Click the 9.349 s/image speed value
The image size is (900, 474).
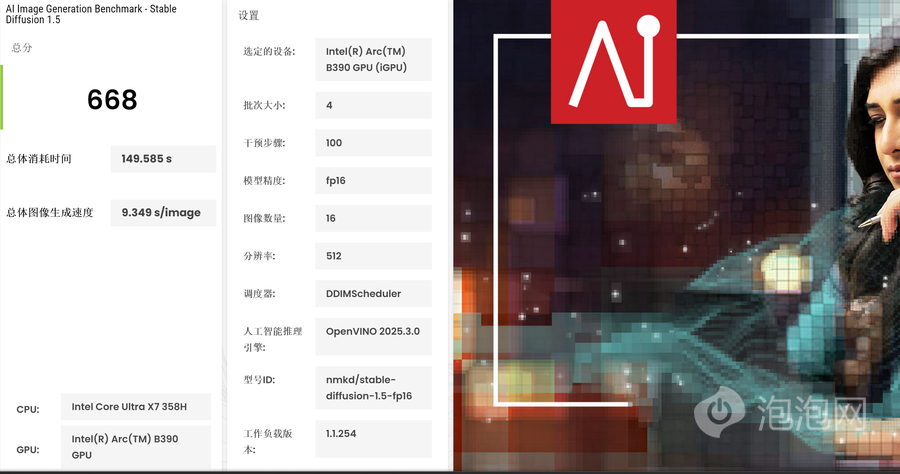pyautogui.click(x=162, y=213)
